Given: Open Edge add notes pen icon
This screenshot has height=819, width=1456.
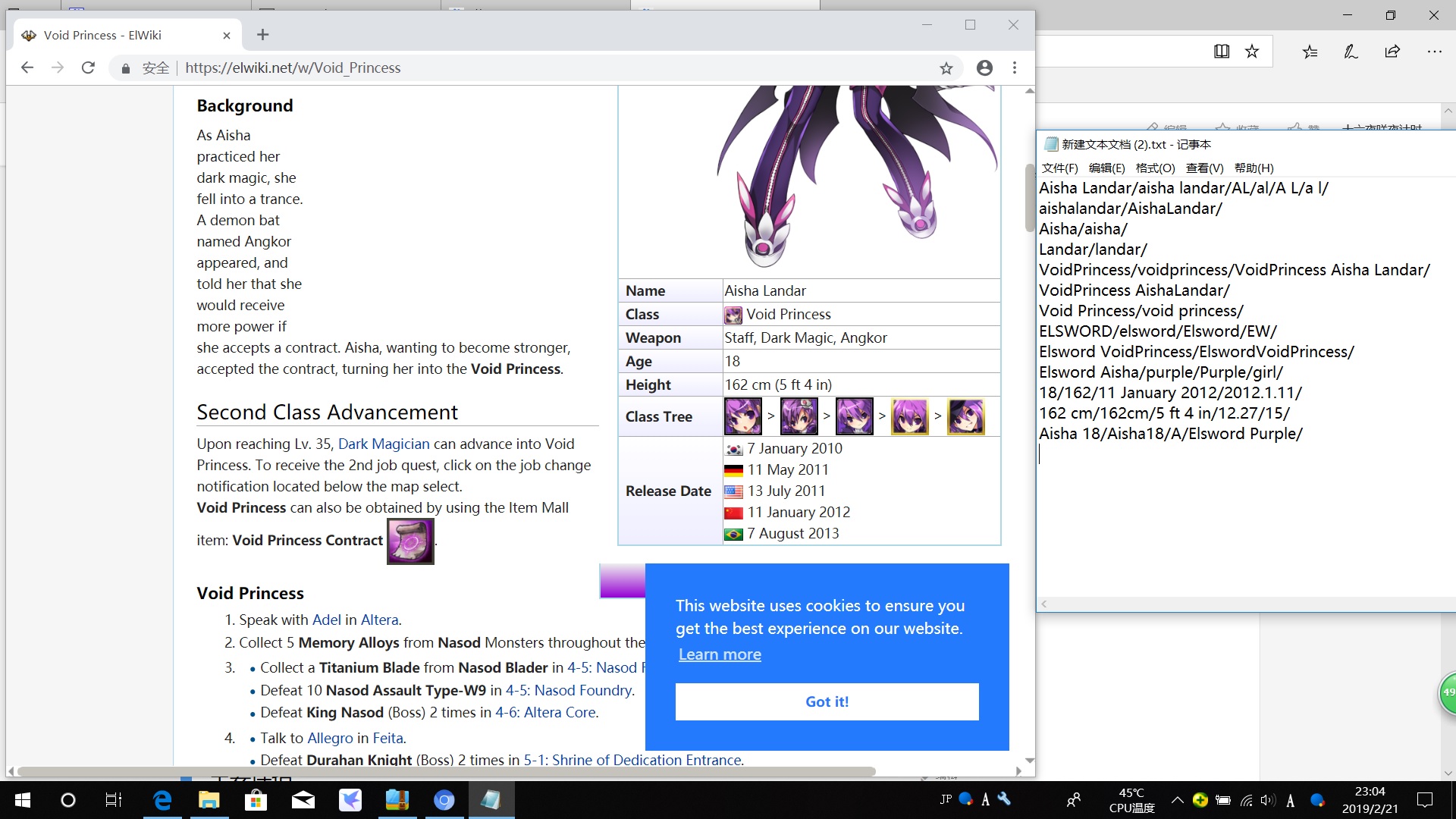Looking at the screenshot, I should 1351,52.
